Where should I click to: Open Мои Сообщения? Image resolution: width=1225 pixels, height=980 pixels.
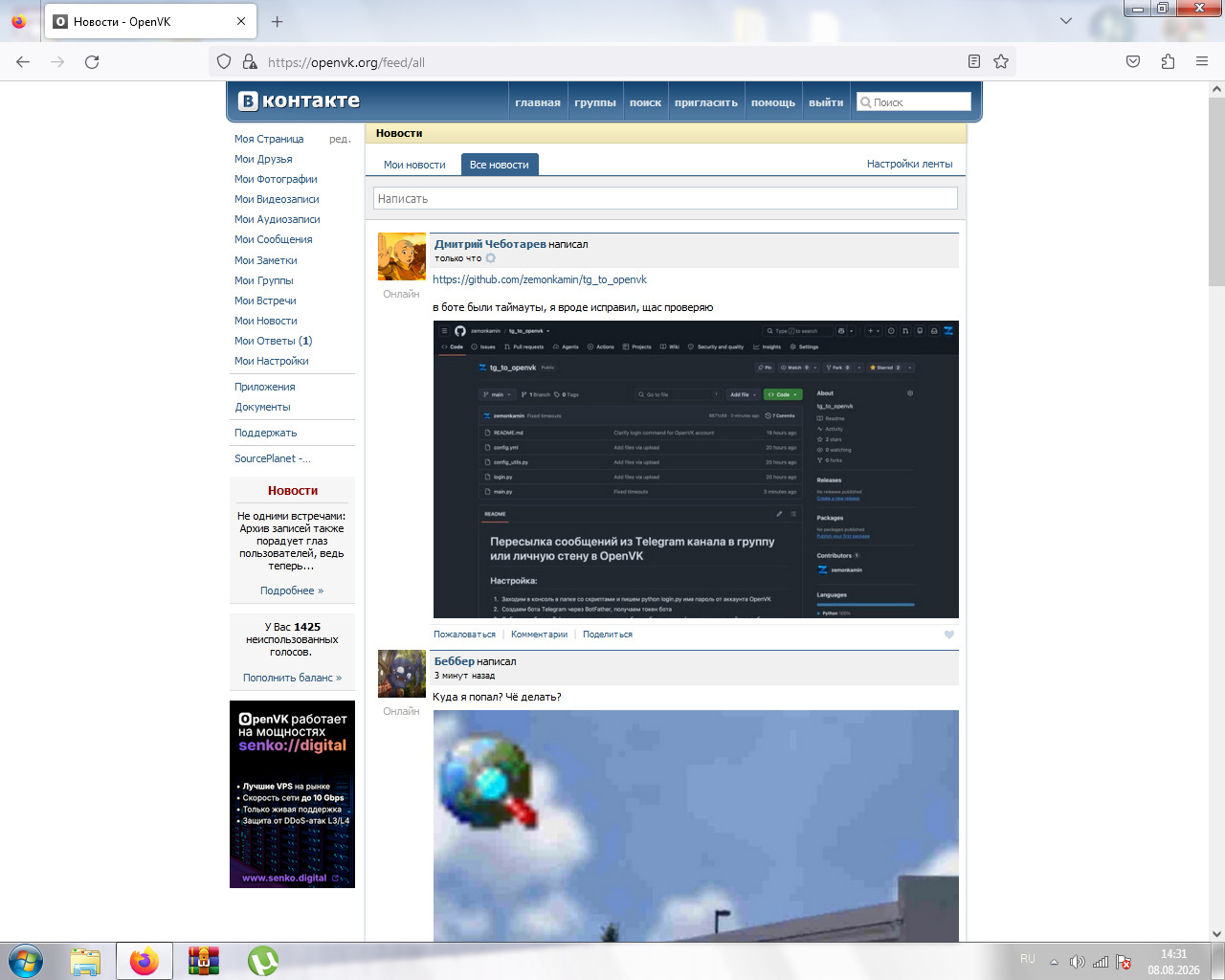(x=274, y=239)
